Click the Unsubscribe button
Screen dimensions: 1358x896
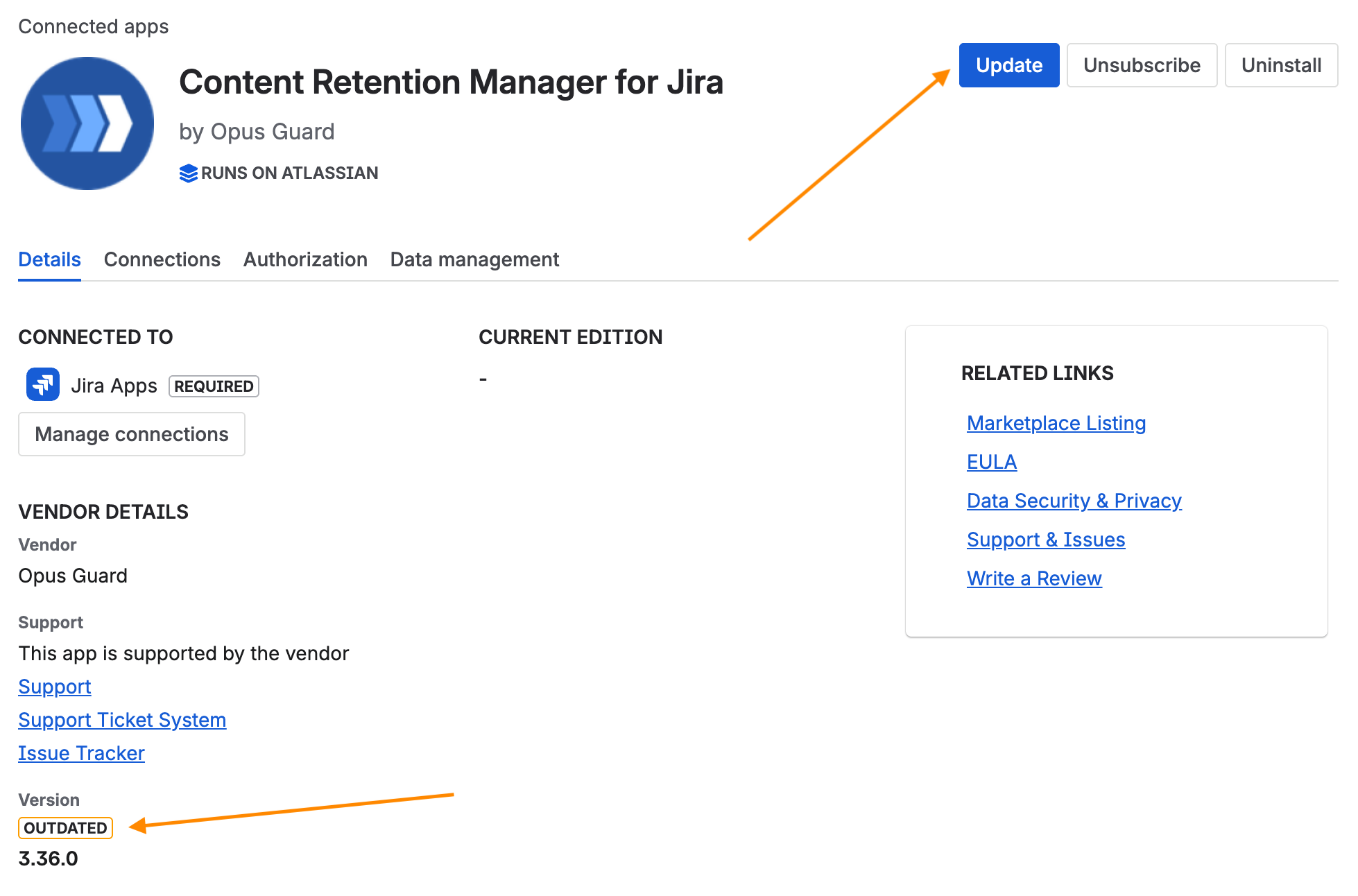pyautogui.click(x=1142, y=65)
